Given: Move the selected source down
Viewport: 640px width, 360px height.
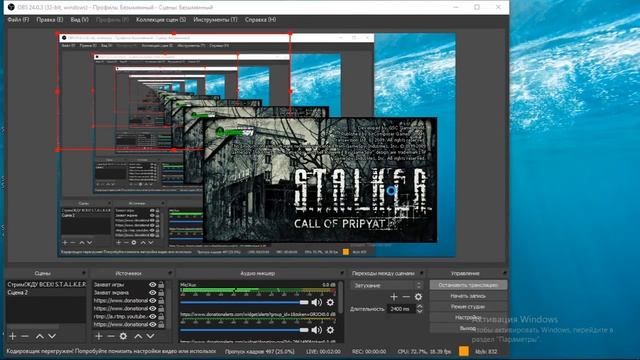Looking at the screenshot, I should point(150,336).
